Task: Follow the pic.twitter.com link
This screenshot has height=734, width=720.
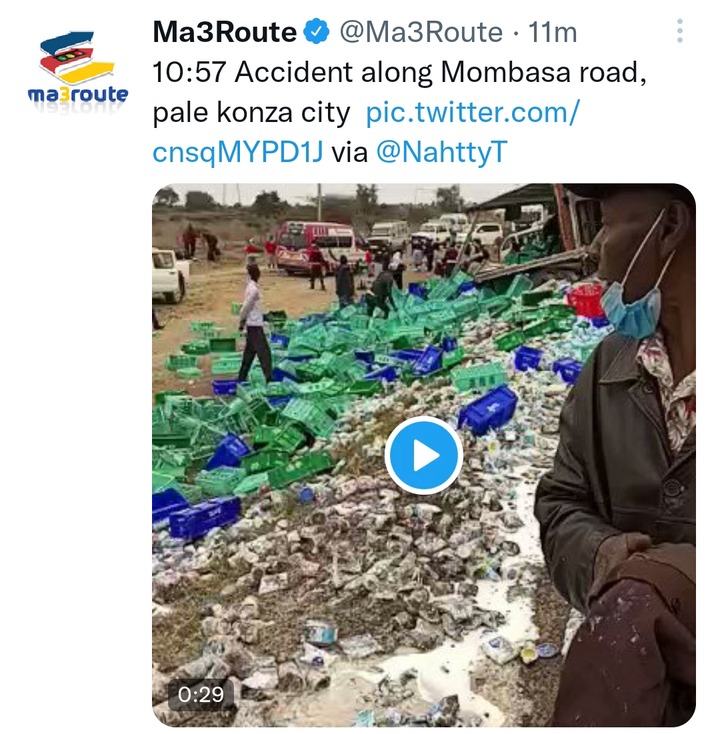Action: [473, 112]
